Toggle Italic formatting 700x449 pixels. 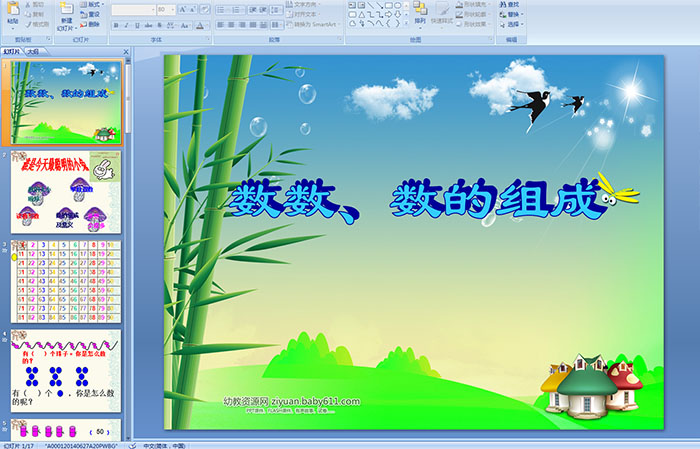(x=126, y=25)
